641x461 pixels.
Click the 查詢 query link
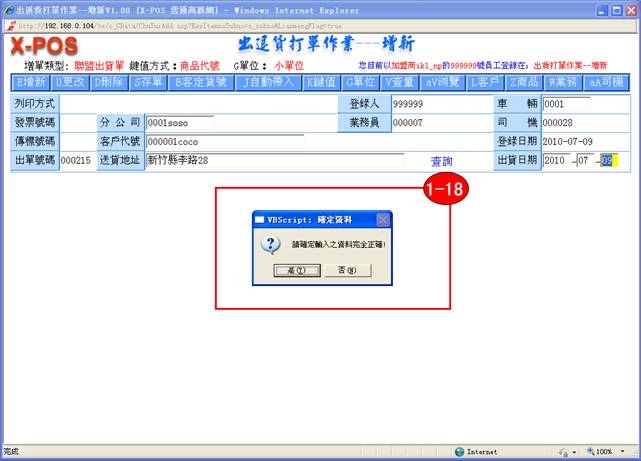441,161
